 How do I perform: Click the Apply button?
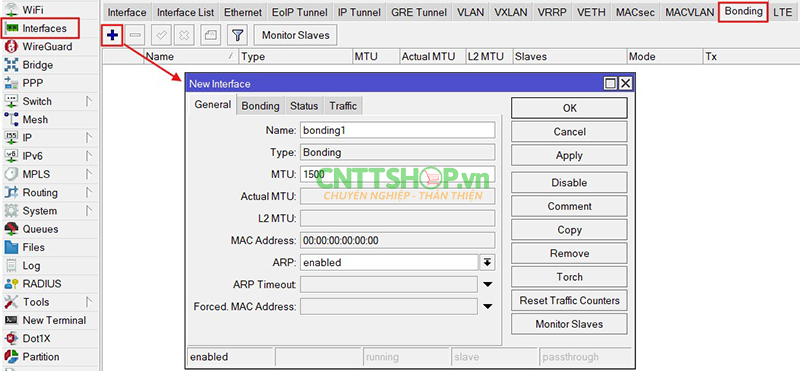[569, 156]
